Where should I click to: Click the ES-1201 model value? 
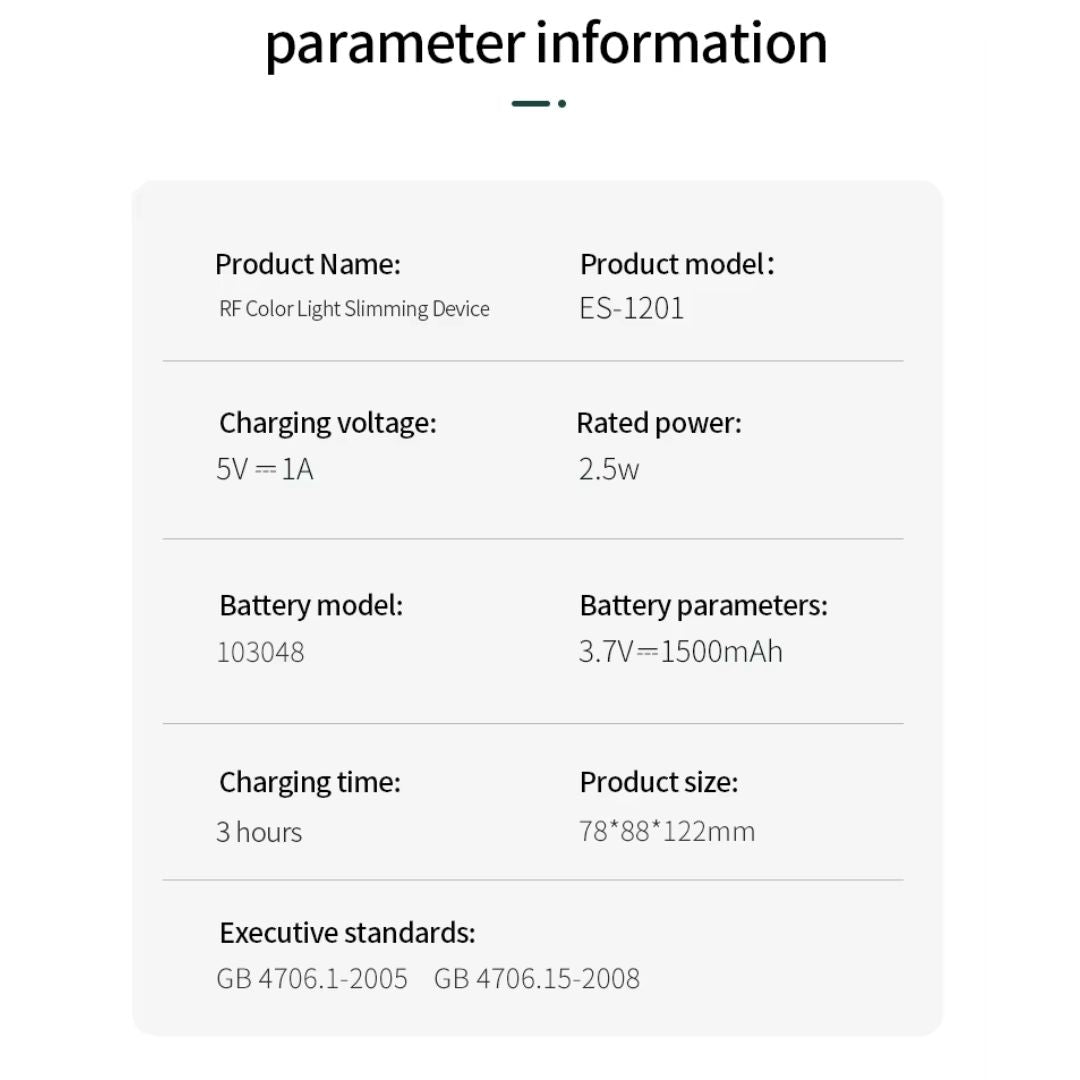632,308
